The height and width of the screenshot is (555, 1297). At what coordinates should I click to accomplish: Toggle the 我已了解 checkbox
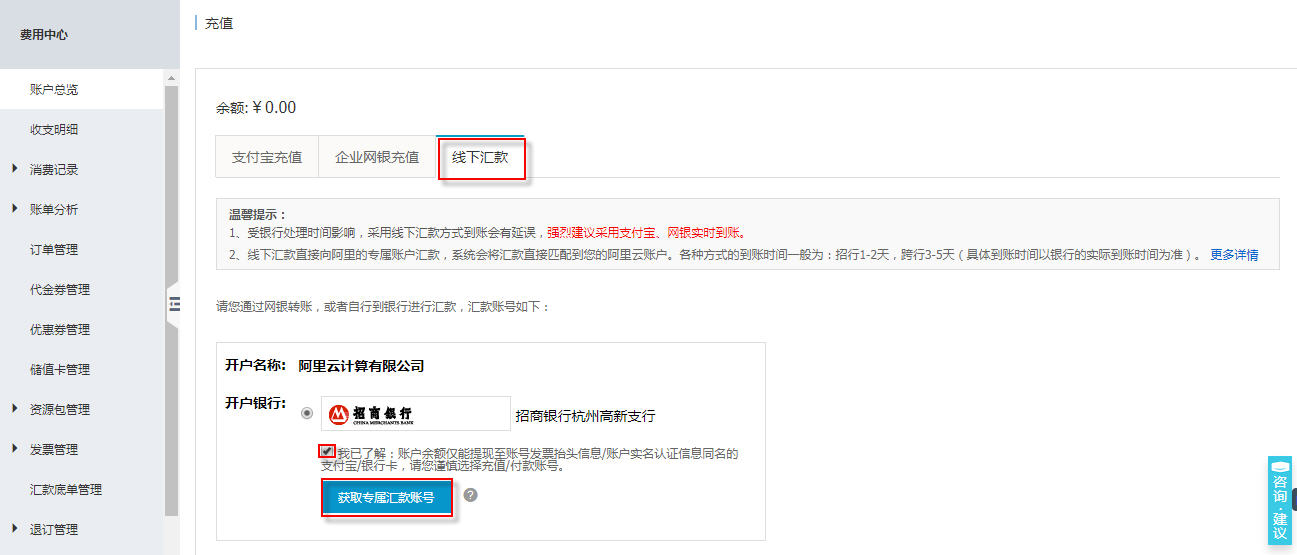[x=327, y=451]
